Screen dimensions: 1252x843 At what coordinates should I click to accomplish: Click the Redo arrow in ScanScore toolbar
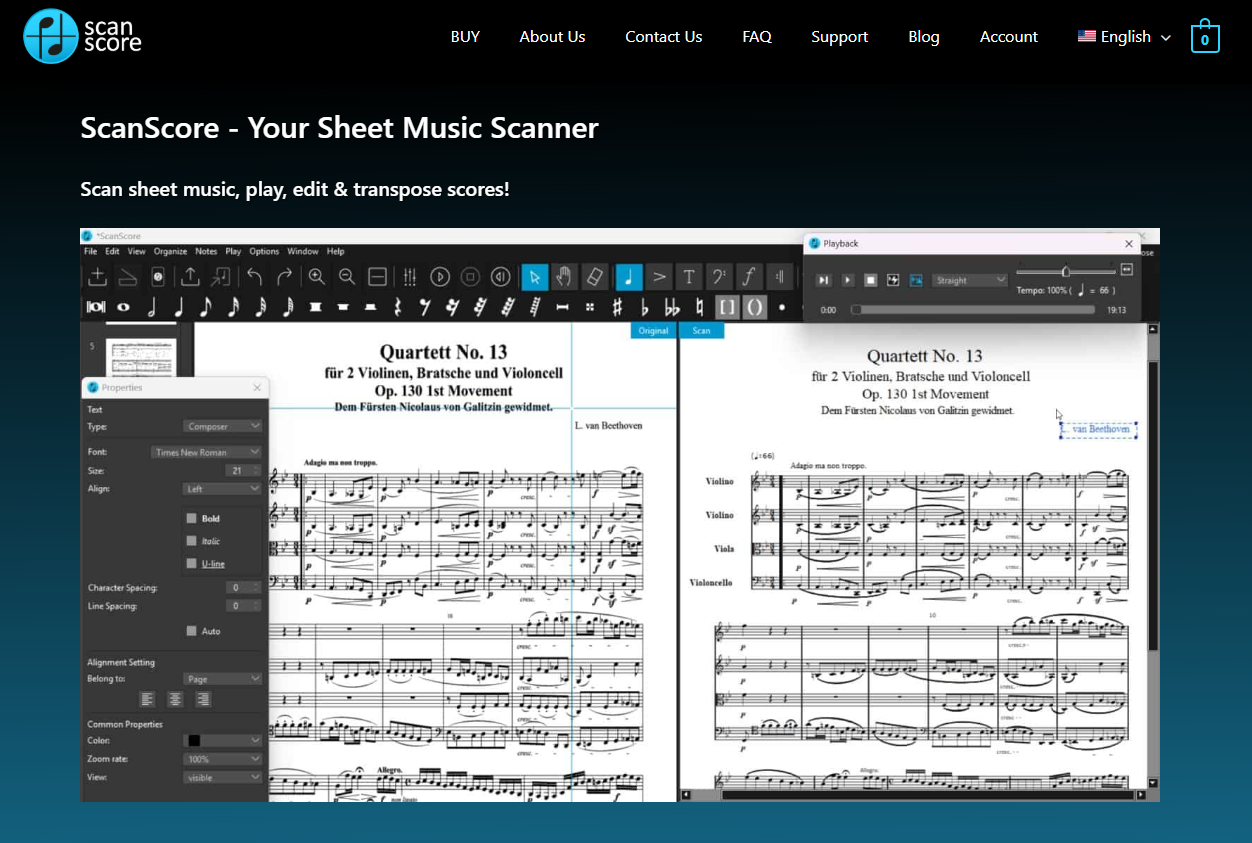285,277
